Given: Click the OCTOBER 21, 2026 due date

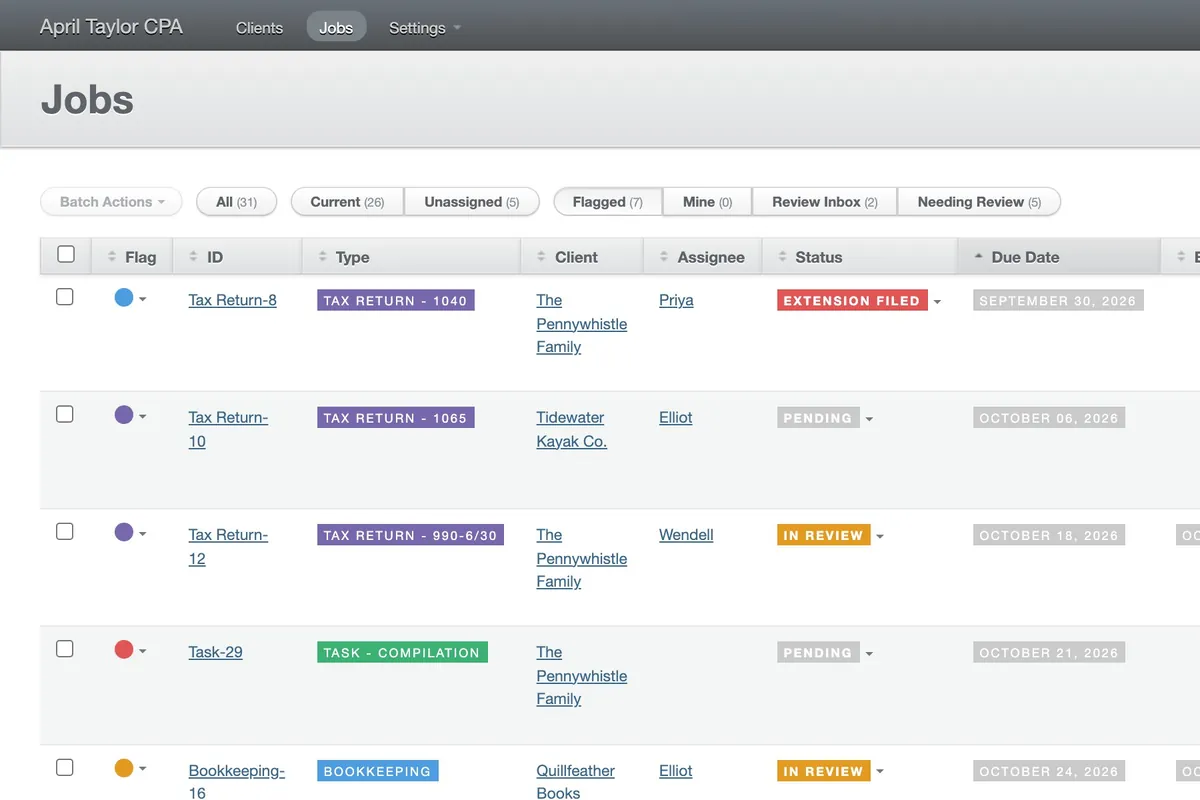Looking at the screenshot, I should point(1049,652).
